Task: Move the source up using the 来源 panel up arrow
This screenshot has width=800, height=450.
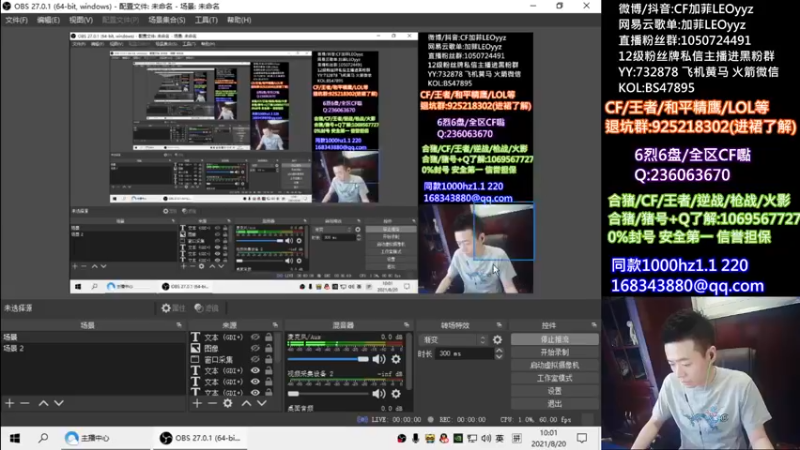Action: point(246,403)
